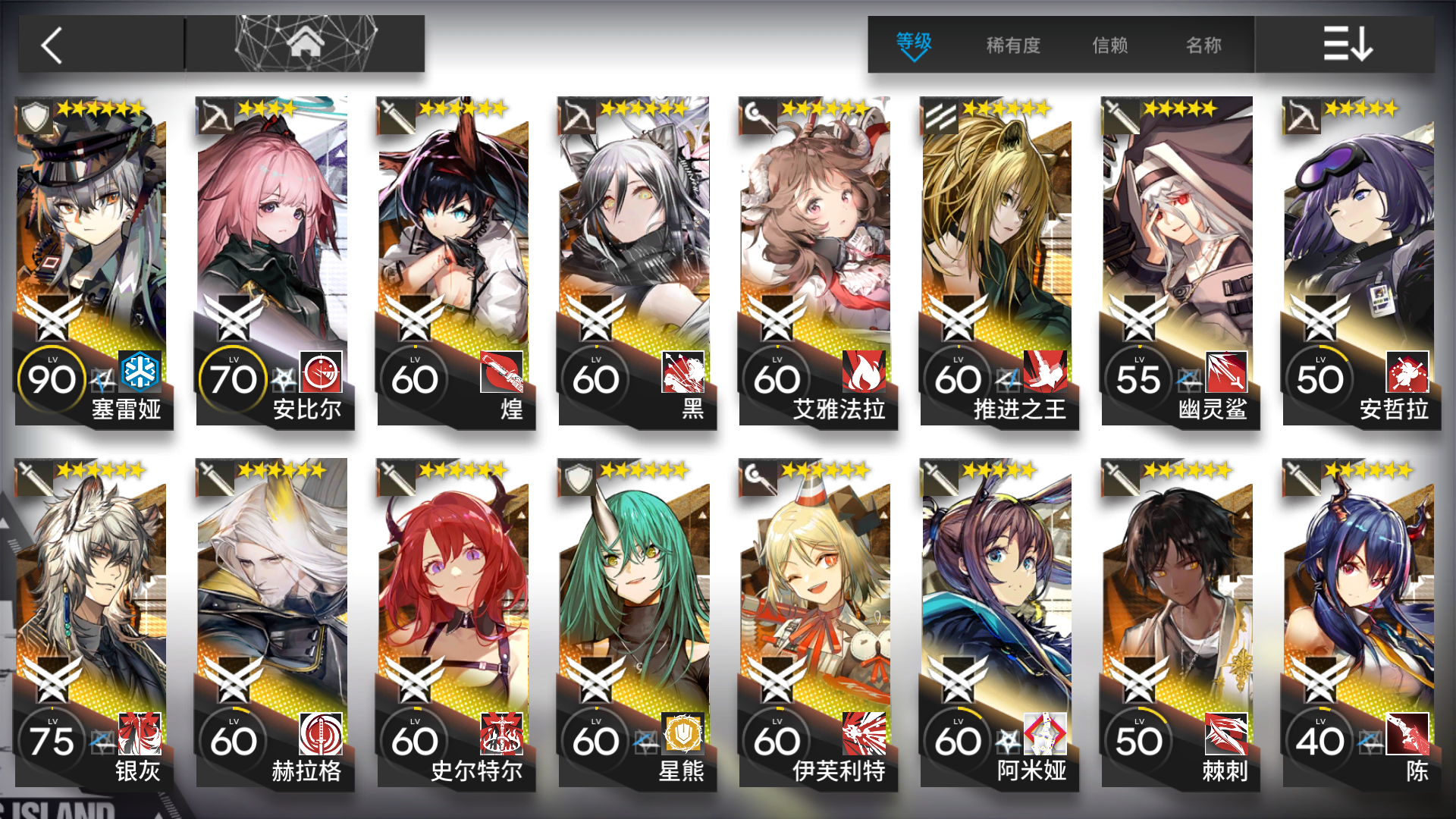Image resolution: width=1456 pixels, height=819 pixels.
Task: Sort operators by 稀有度 tab
Action: (x=1013, y=45)
